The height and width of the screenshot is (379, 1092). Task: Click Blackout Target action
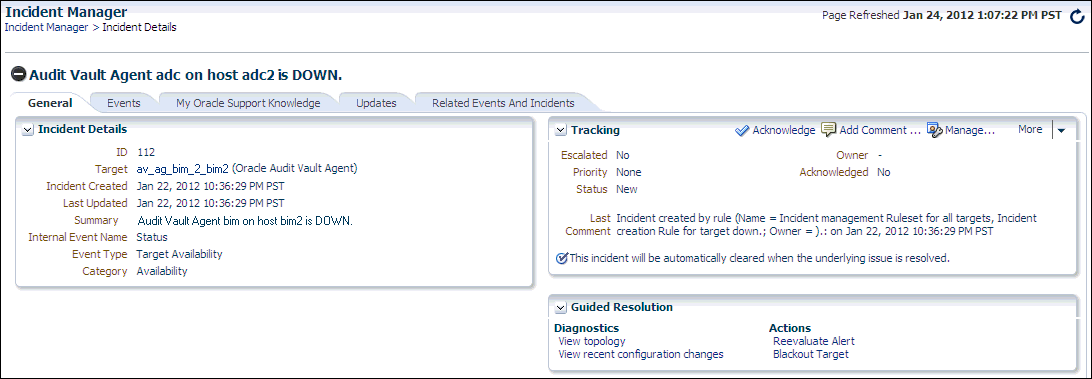(x=811, y=354)
